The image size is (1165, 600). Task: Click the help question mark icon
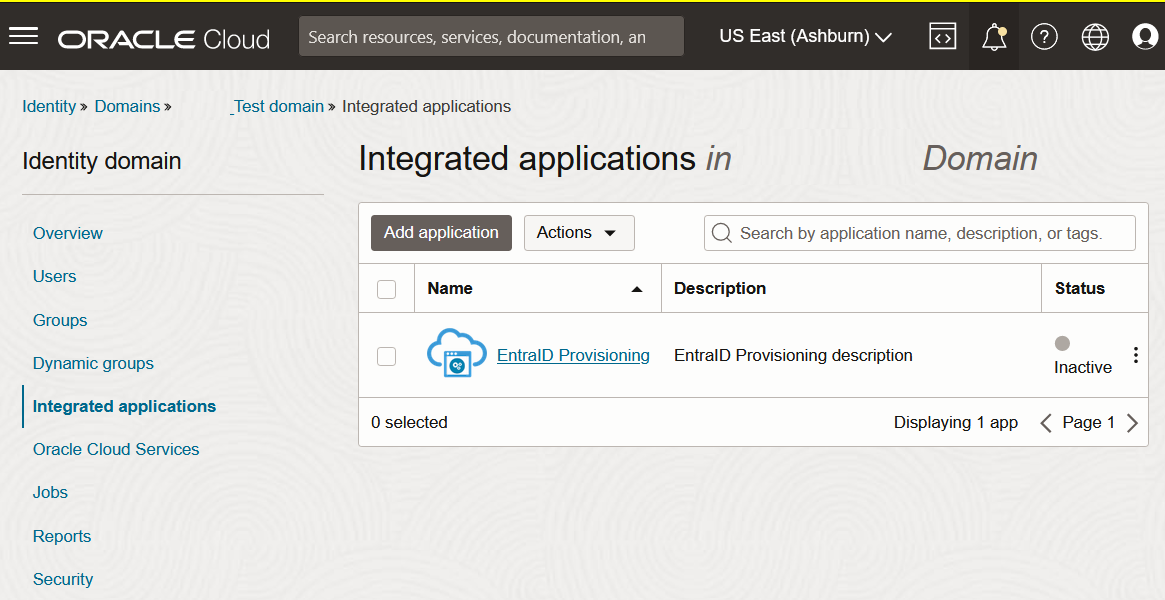(x=1044, y=37)
